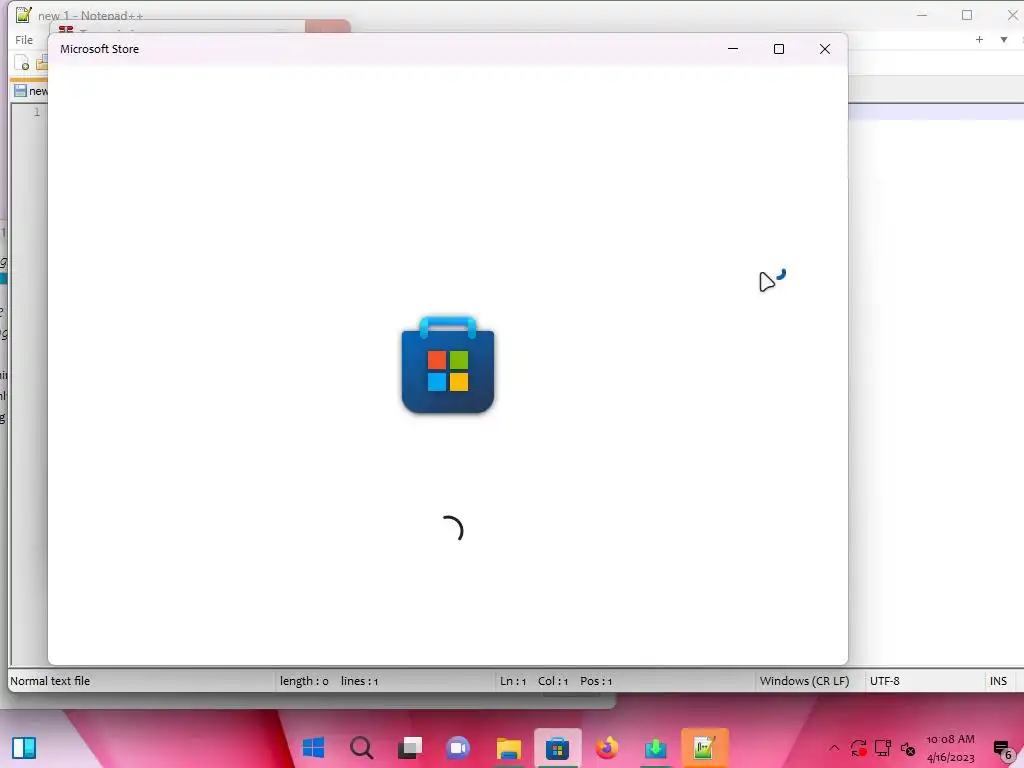The height and width of the screenshot is (768, 1024).
Task: Click the New file icon in Notepad++ toolbar
Action: click(x=22, y=63)
